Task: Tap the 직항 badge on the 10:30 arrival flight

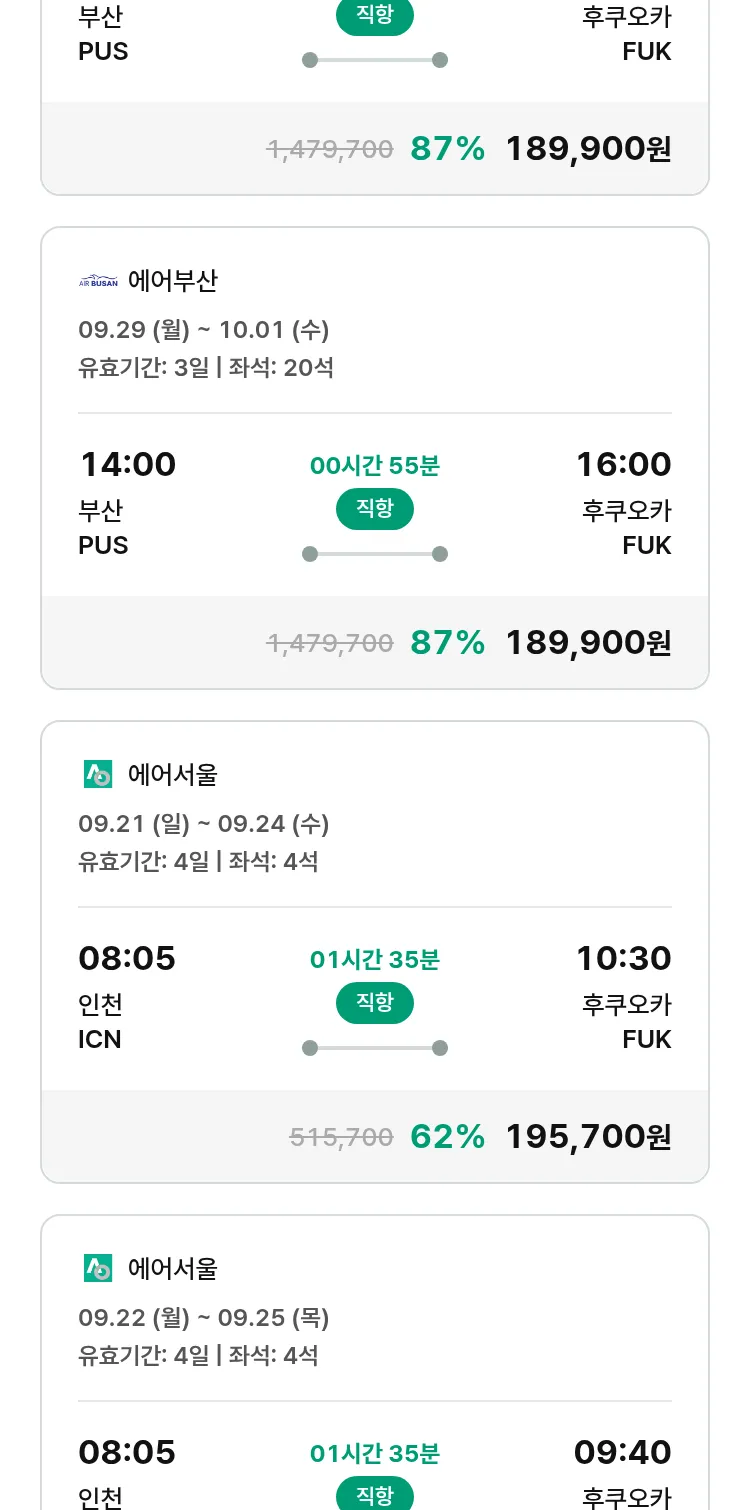Action: pyautogui.click(x=375, y=1003)
